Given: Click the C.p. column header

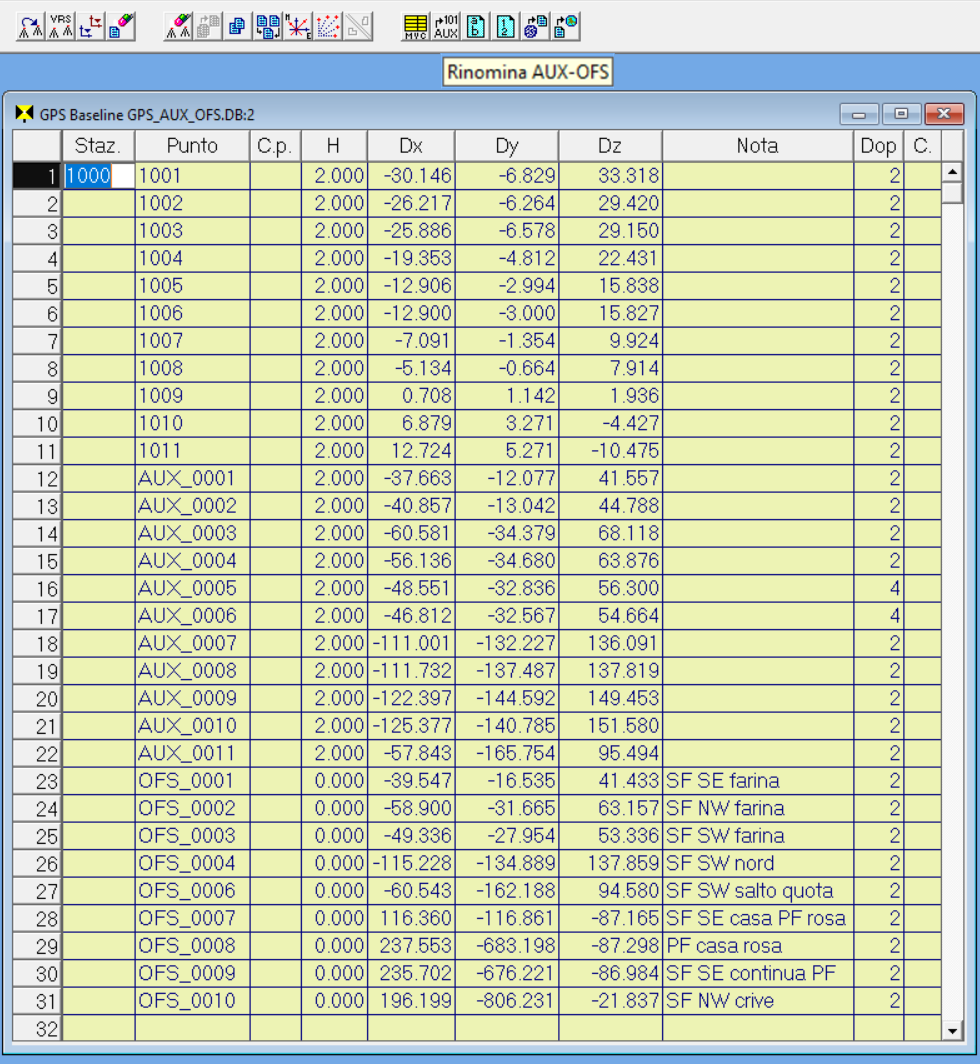Looking at the screenshot, I should (275, 146).
